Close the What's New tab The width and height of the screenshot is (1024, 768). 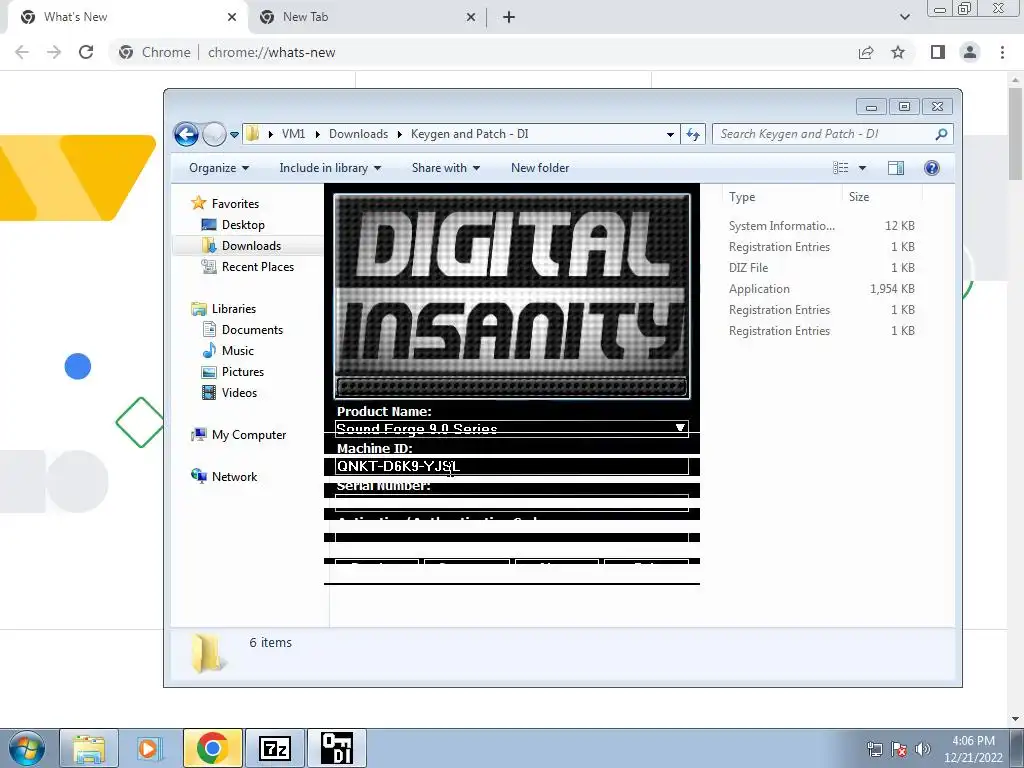click(x=232, y=17)
